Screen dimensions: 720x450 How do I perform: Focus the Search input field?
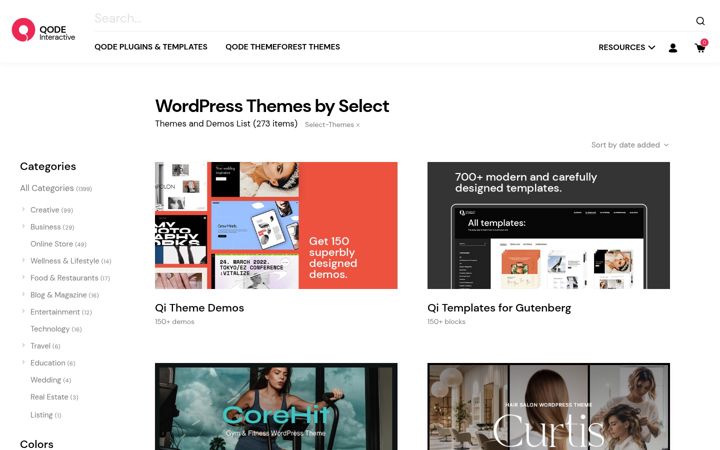pos(393,18)
